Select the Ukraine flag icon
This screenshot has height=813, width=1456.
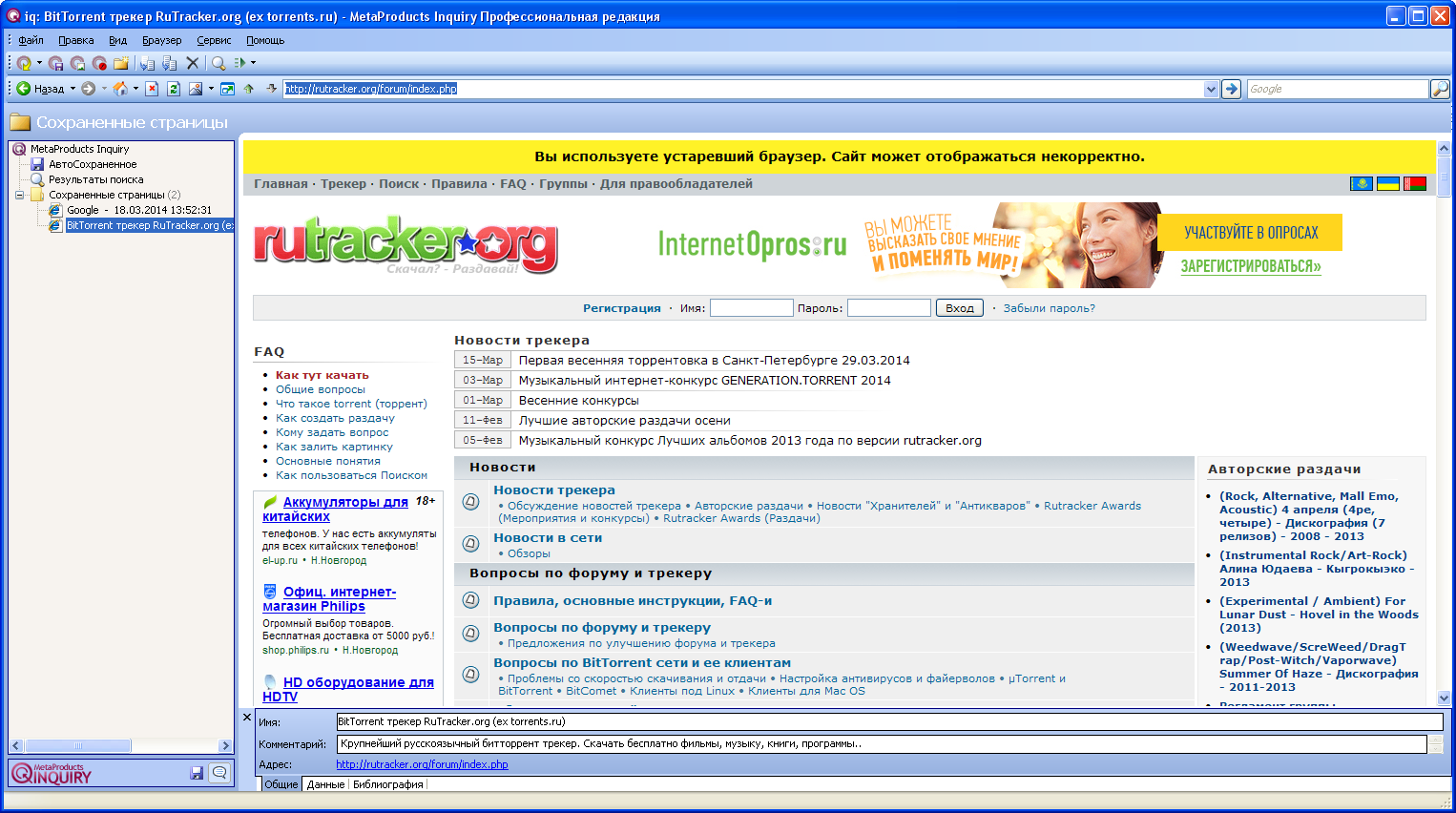tap(1388, 183)
